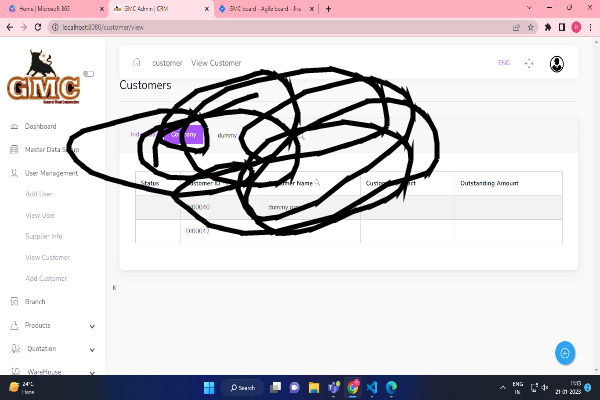Toggle the sidebar collapse switch near the logo
The width and height of the screenshot is (600, 400).
point(88,73)
